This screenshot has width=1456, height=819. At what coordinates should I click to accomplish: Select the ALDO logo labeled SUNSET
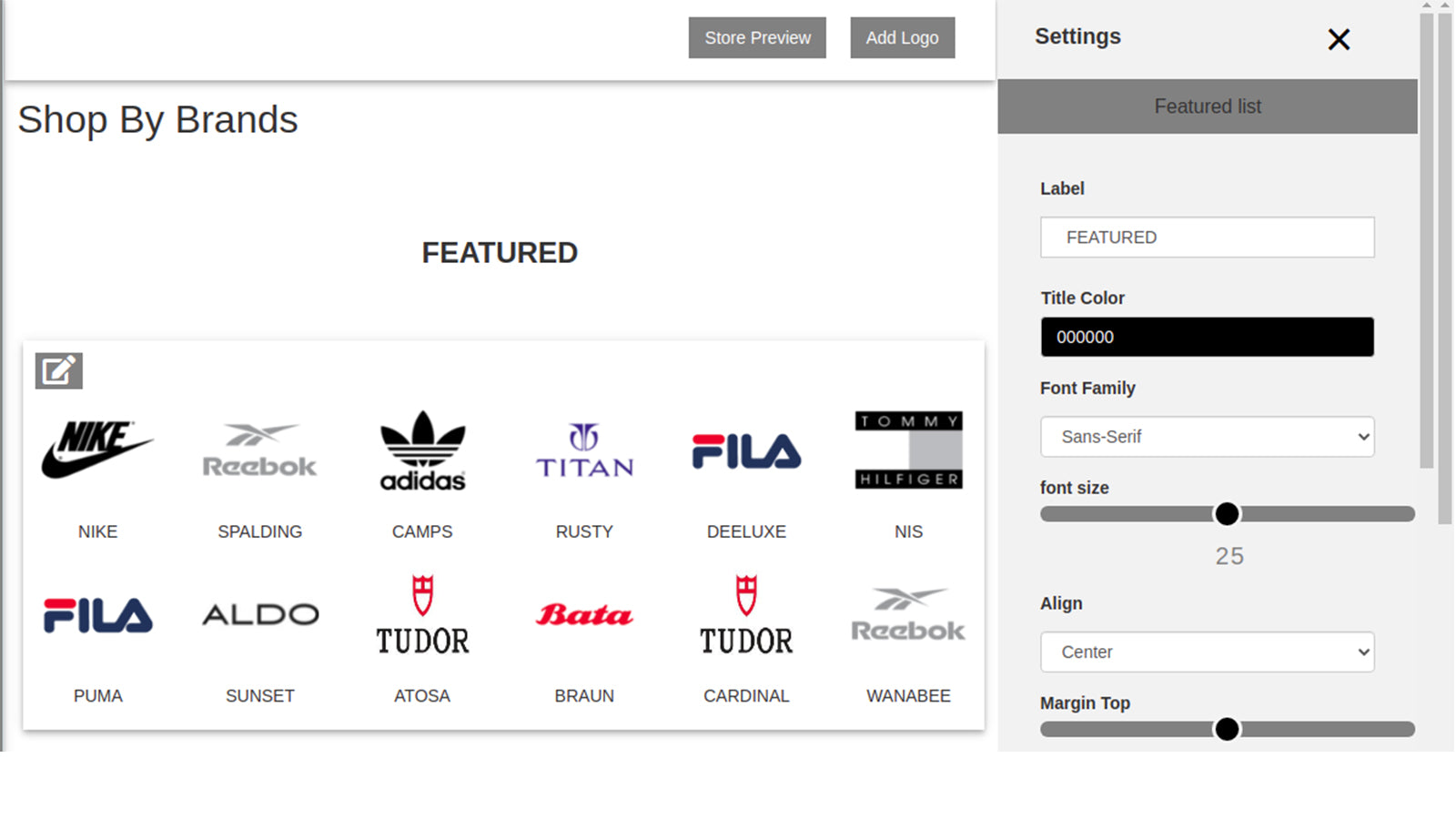[x=259, y=614]
